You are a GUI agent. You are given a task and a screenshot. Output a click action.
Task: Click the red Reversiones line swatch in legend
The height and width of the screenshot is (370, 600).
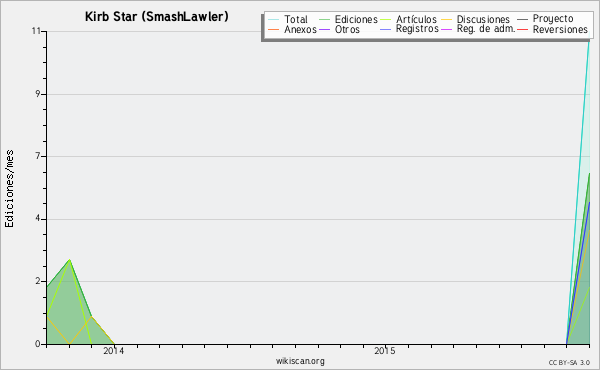coord(523,29)
